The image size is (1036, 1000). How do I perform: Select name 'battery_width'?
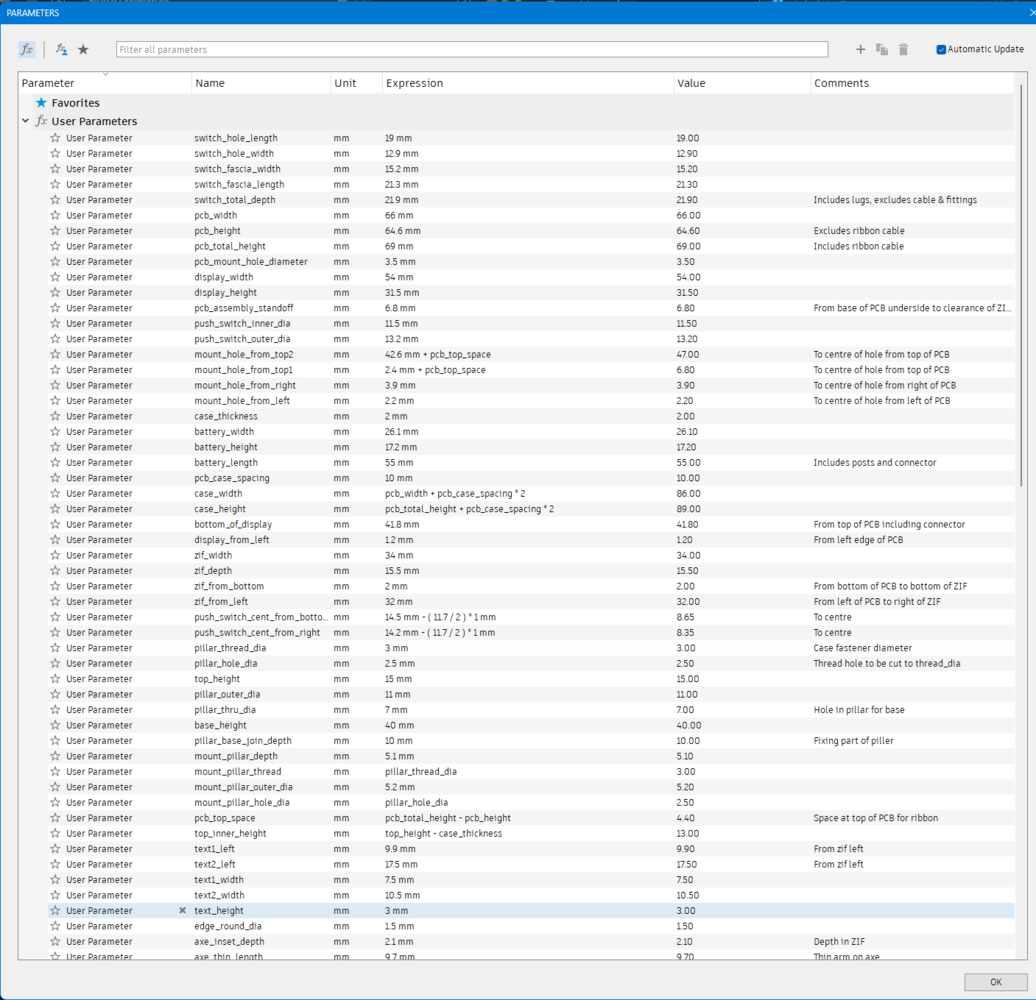[x=224, y=432]
